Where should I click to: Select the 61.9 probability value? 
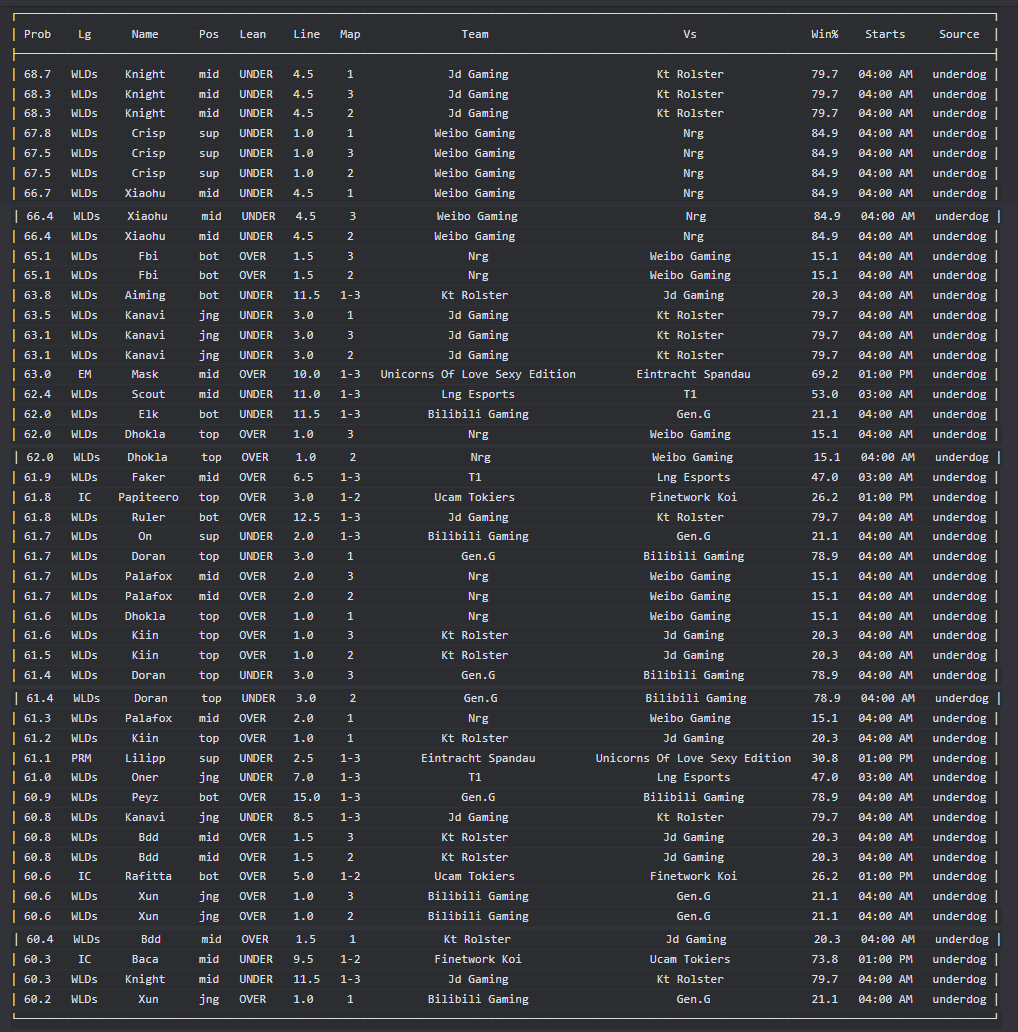[38, 478]
